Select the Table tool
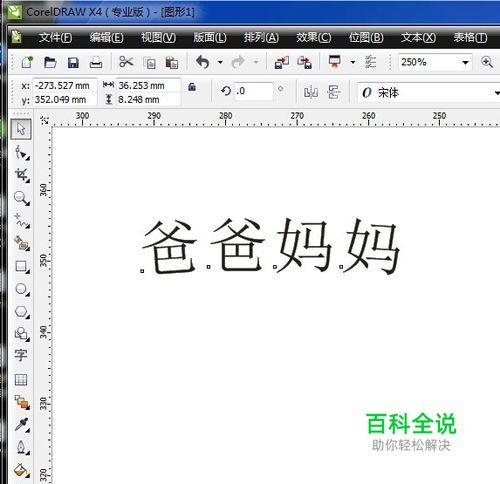 coord(21,379)
